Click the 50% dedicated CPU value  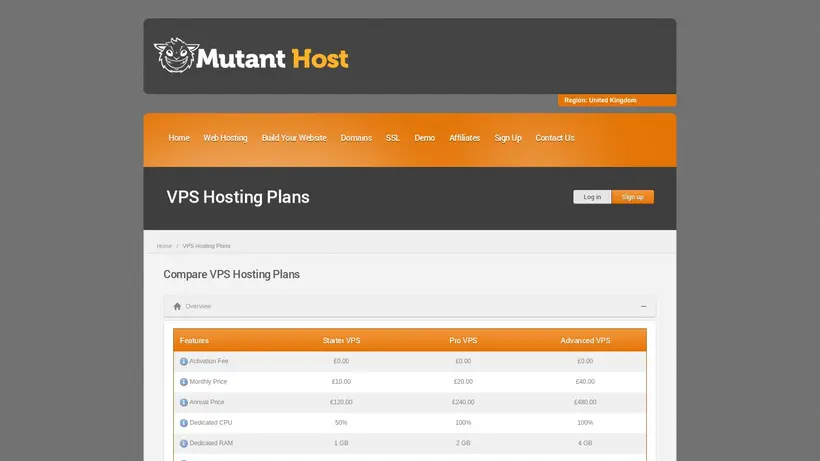coord(341,422)
